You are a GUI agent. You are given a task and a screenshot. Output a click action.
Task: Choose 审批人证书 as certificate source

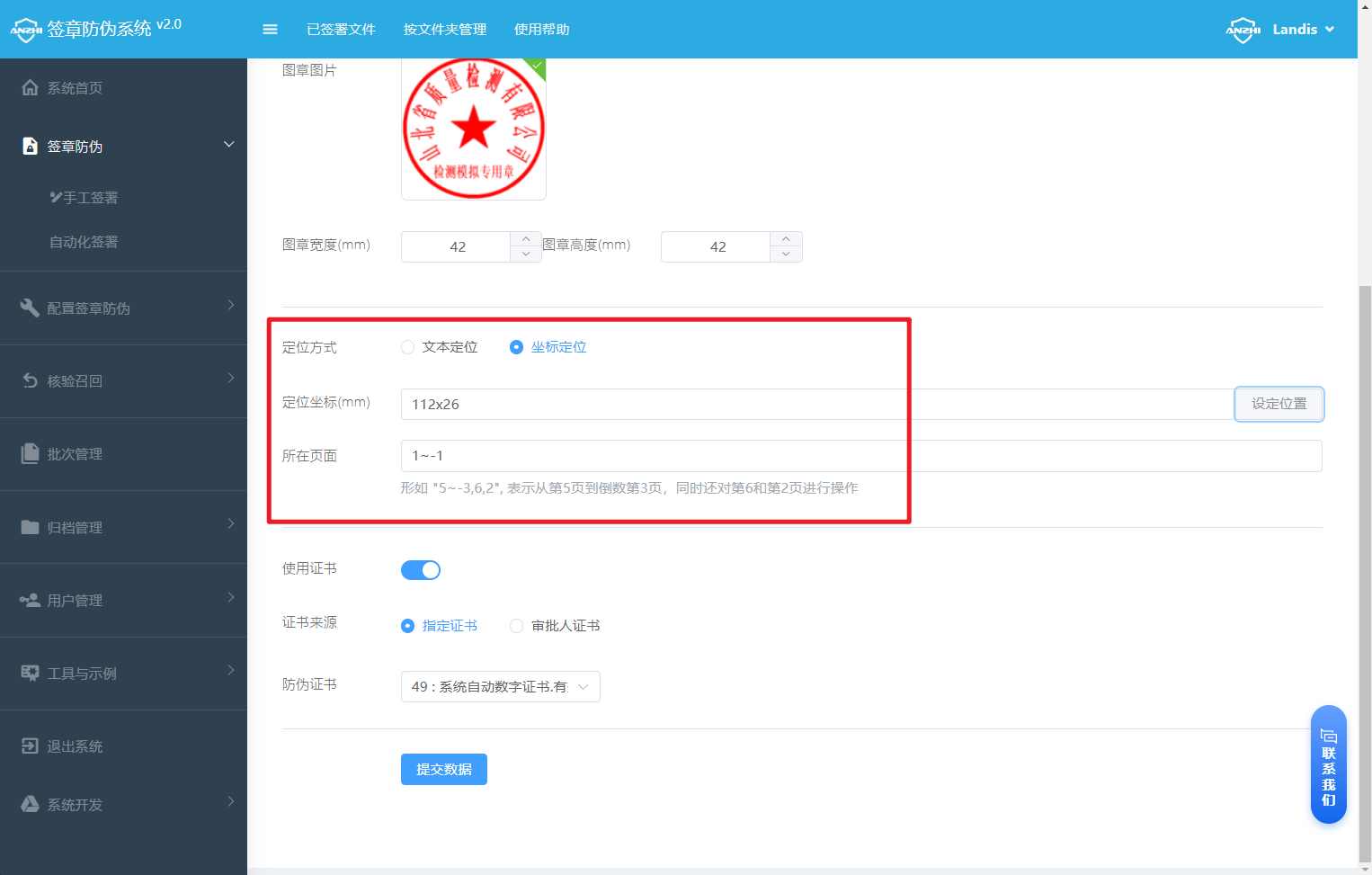516,625
